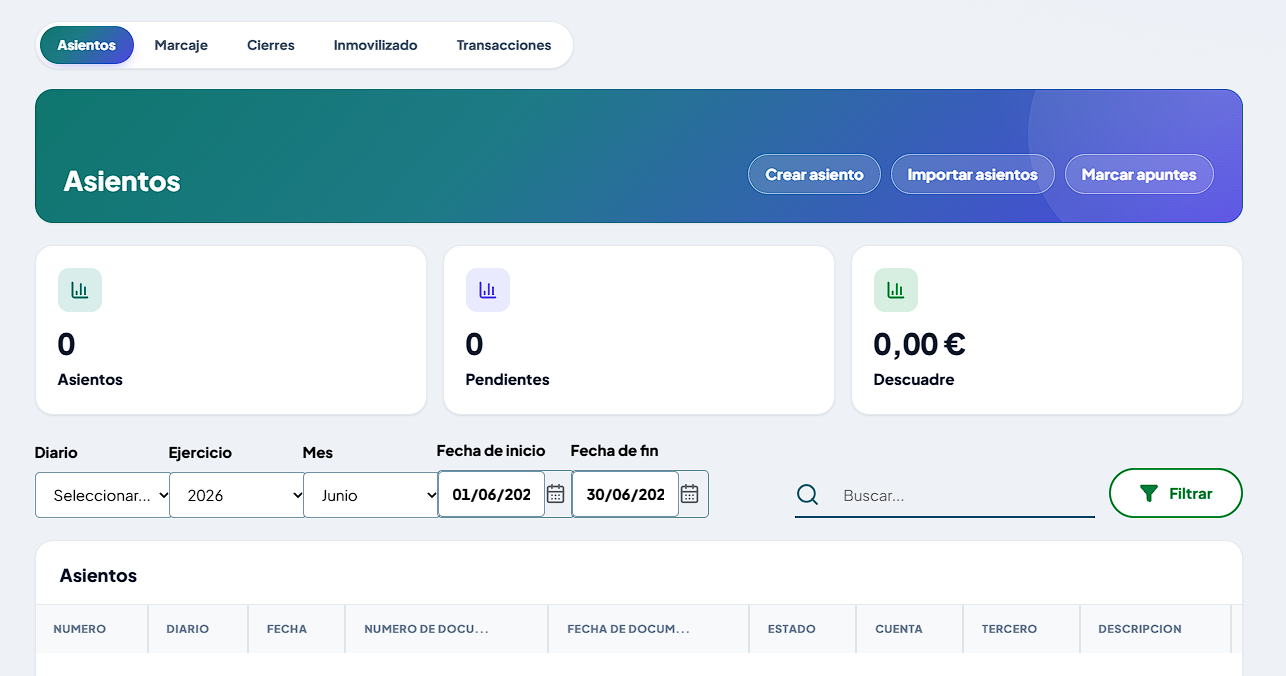This screenshot has width=1286, height=676.
Task: Open the Ejercicio 2026 dropdown
Action: tap(237, 495)
